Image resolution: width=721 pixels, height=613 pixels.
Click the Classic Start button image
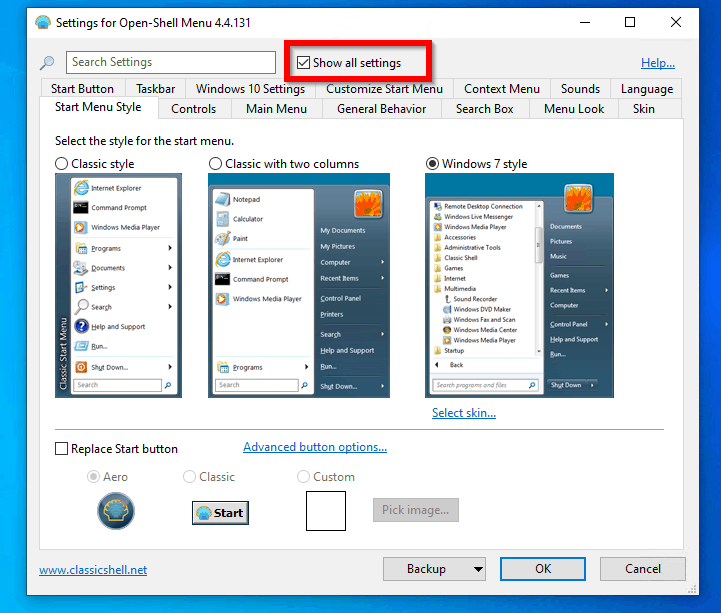point(220,512)
